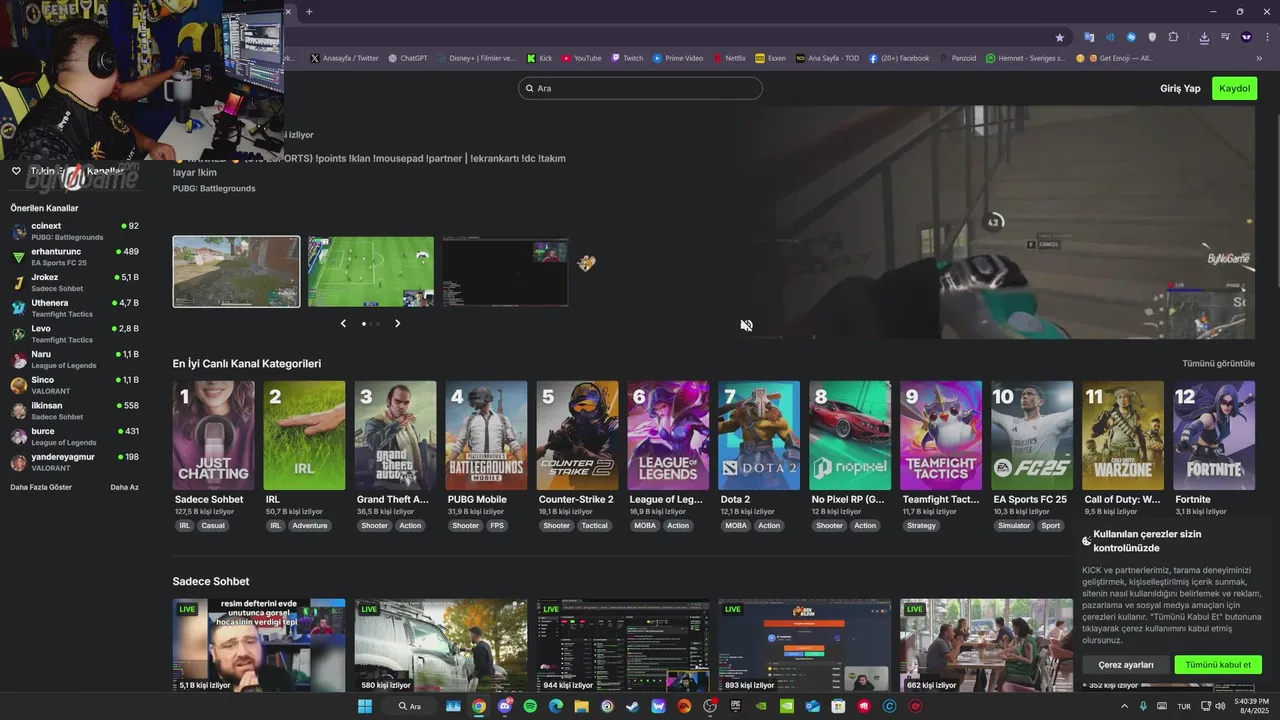Open Levo channel in sidebar

75,334
